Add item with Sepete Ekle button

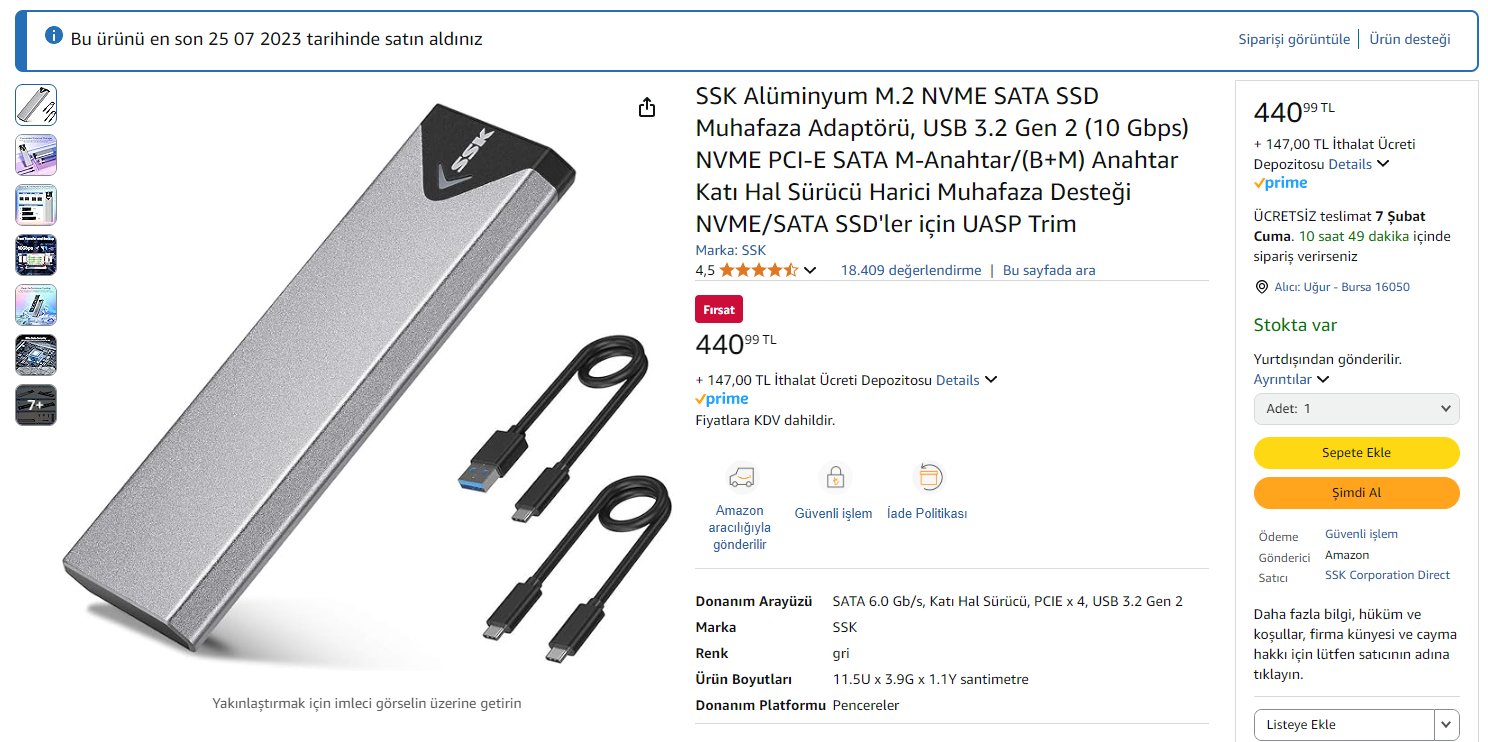1356,453
